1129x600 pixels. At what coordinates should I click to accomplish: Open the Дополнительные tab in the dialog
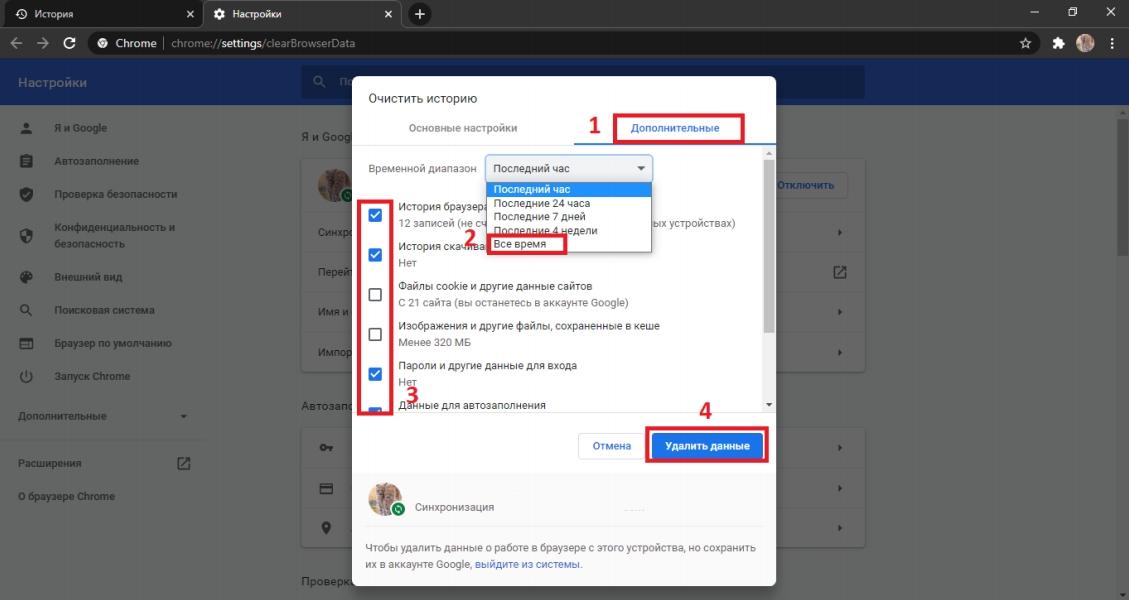click(x=675, y=128)
